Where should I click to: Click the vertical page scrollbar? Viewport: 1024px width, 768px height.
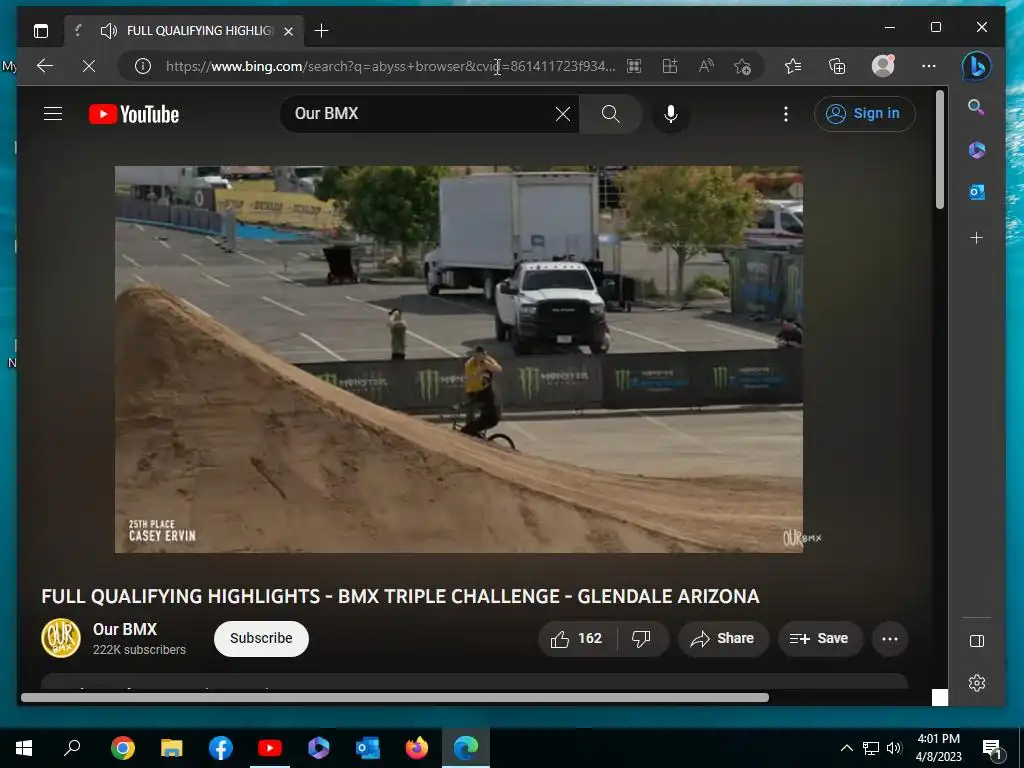(940, 150)
